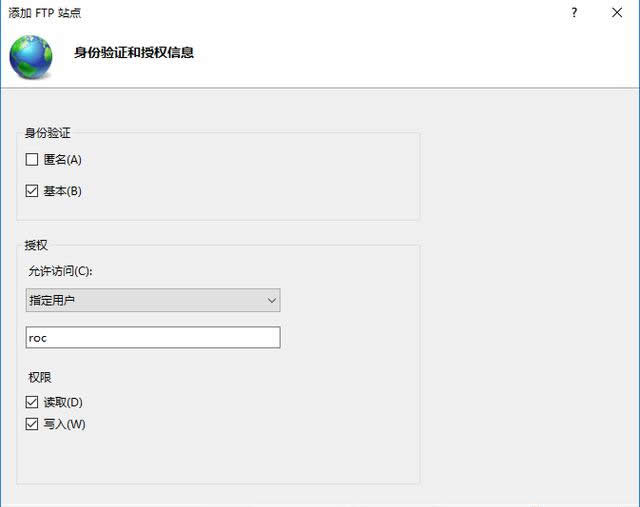Enable the 匿名(A) anonymous authentication checkbox

click(x=32, y=159)
